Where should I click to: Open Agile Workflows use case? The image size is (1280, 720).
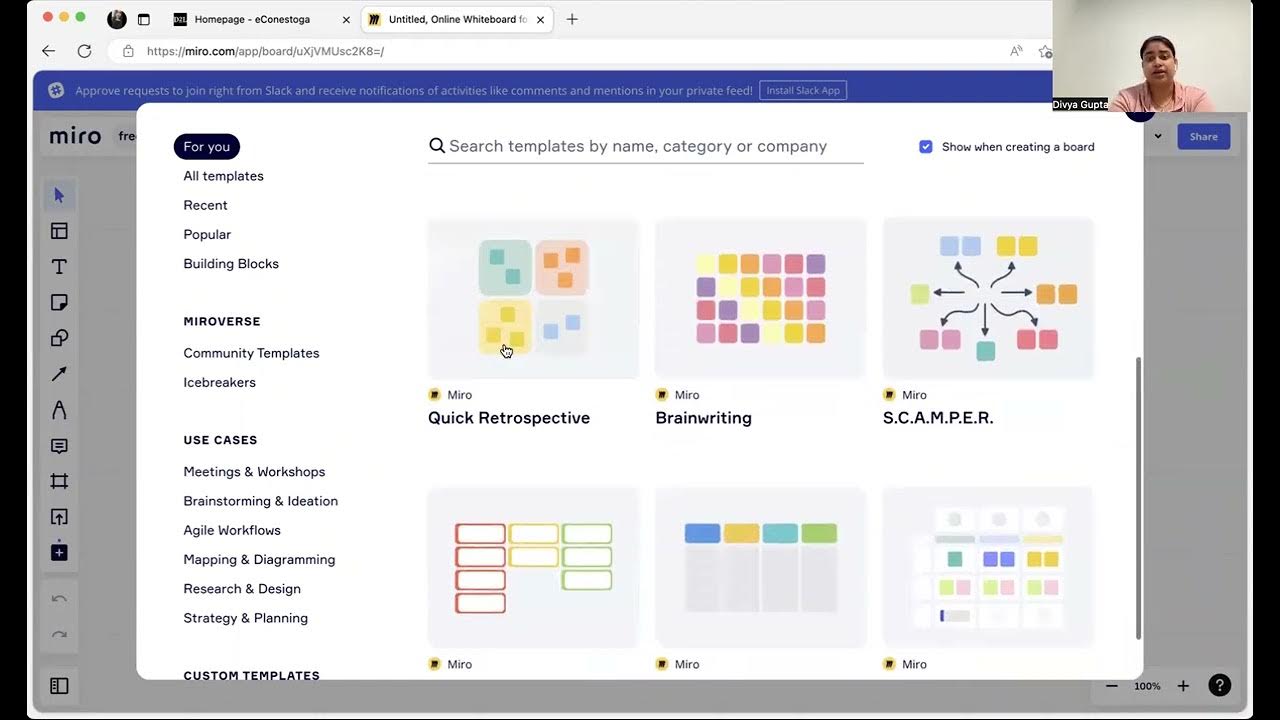click(232, 530)
